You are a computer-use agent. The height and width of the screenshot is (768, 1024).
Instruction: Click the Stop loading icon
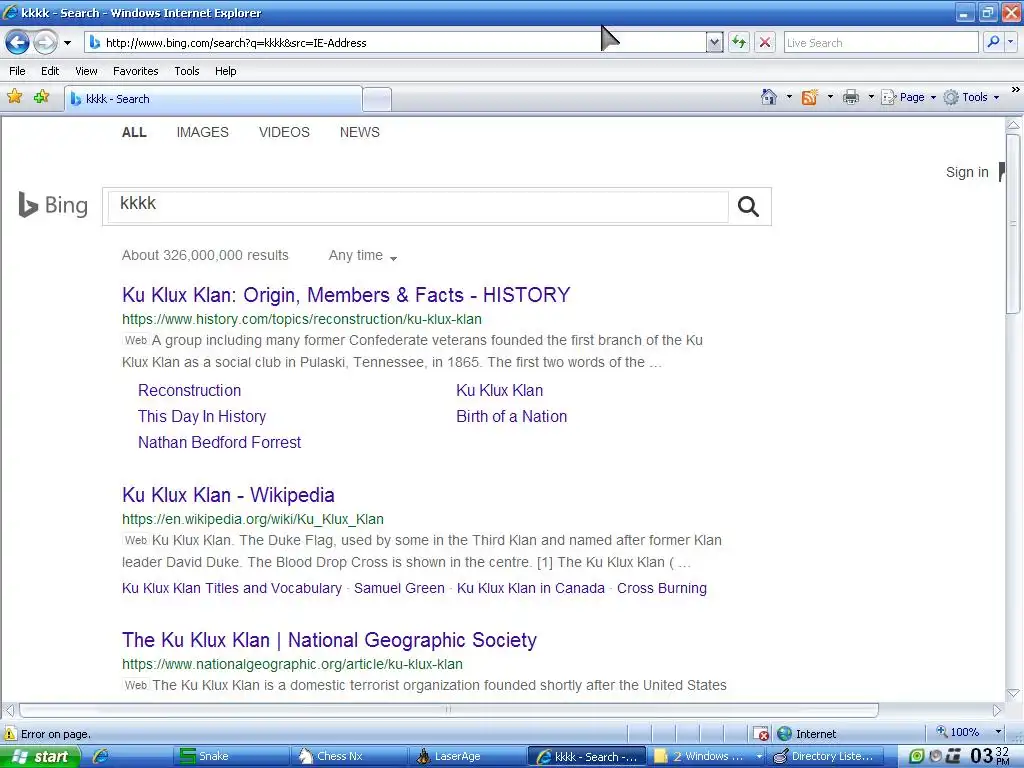(765, 43)
